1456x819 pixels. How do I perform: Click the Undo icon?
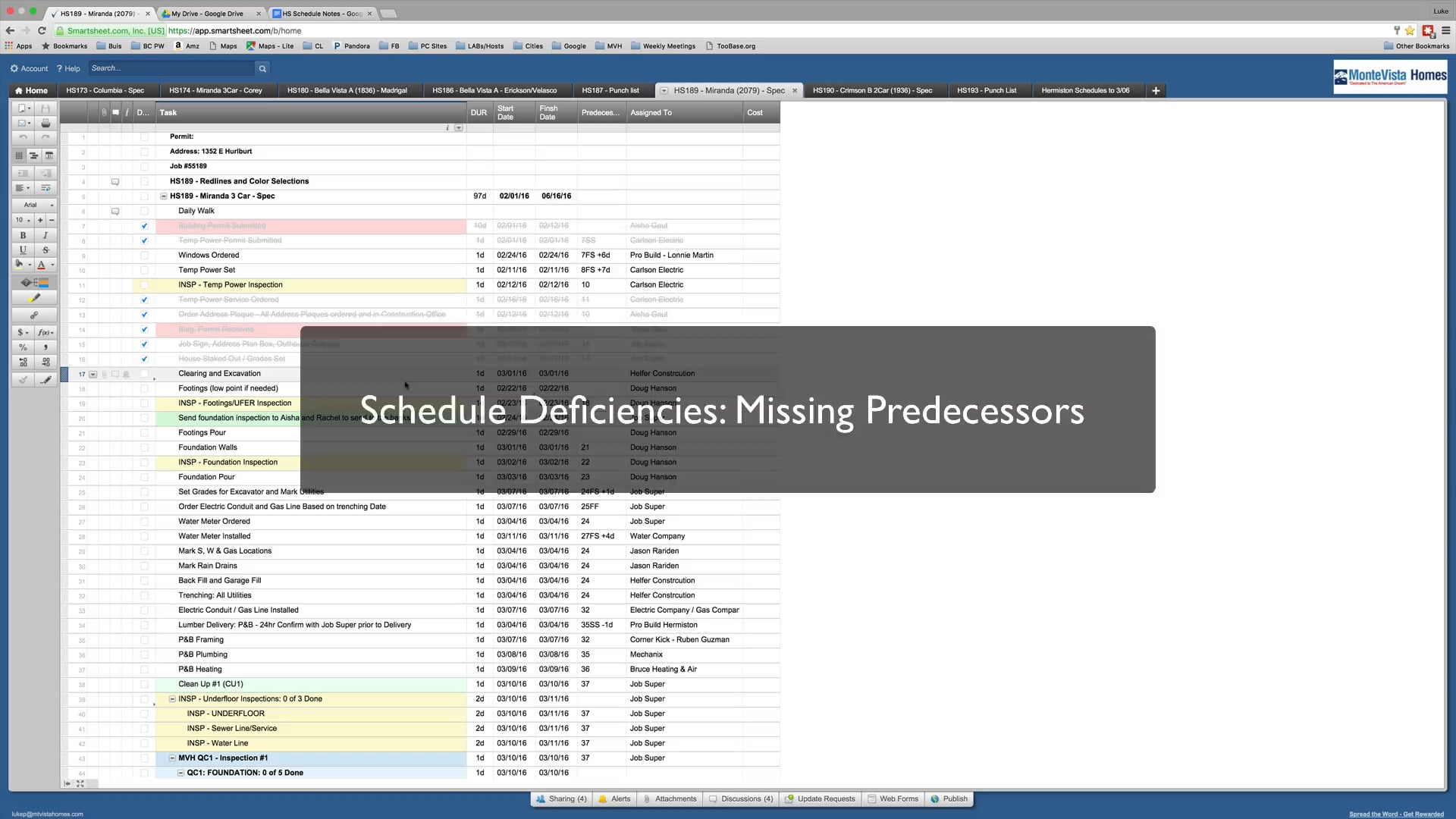[x=24, y=138]
